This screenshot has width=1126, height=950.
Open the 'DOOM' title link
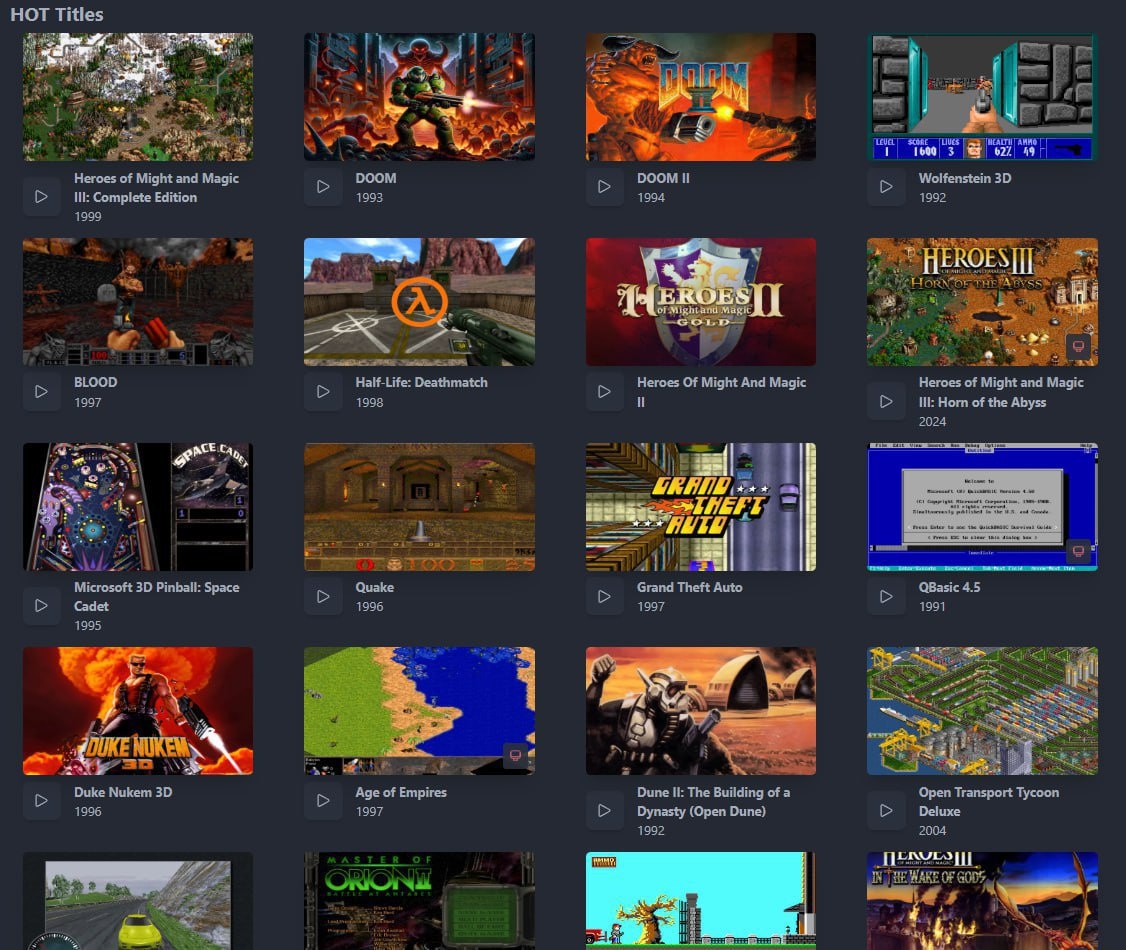[376, 178]
